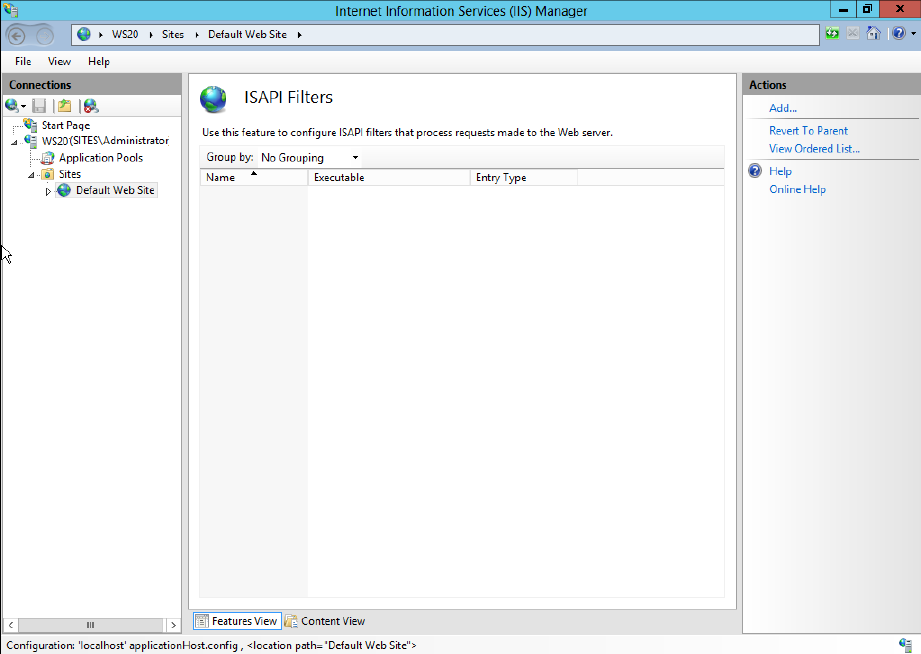The image size is (921, 654).
Task: Click the Stop icon in the top toolbar
Action: pos(852,33)
